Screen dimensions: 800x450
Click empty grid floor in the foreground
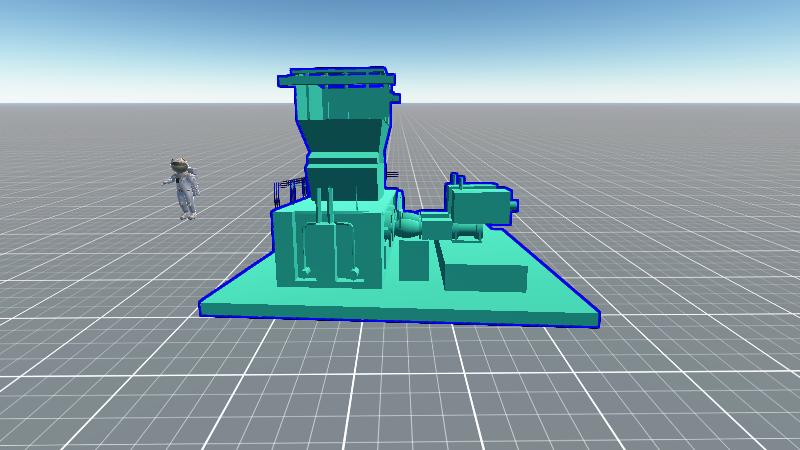click(400, 400)
